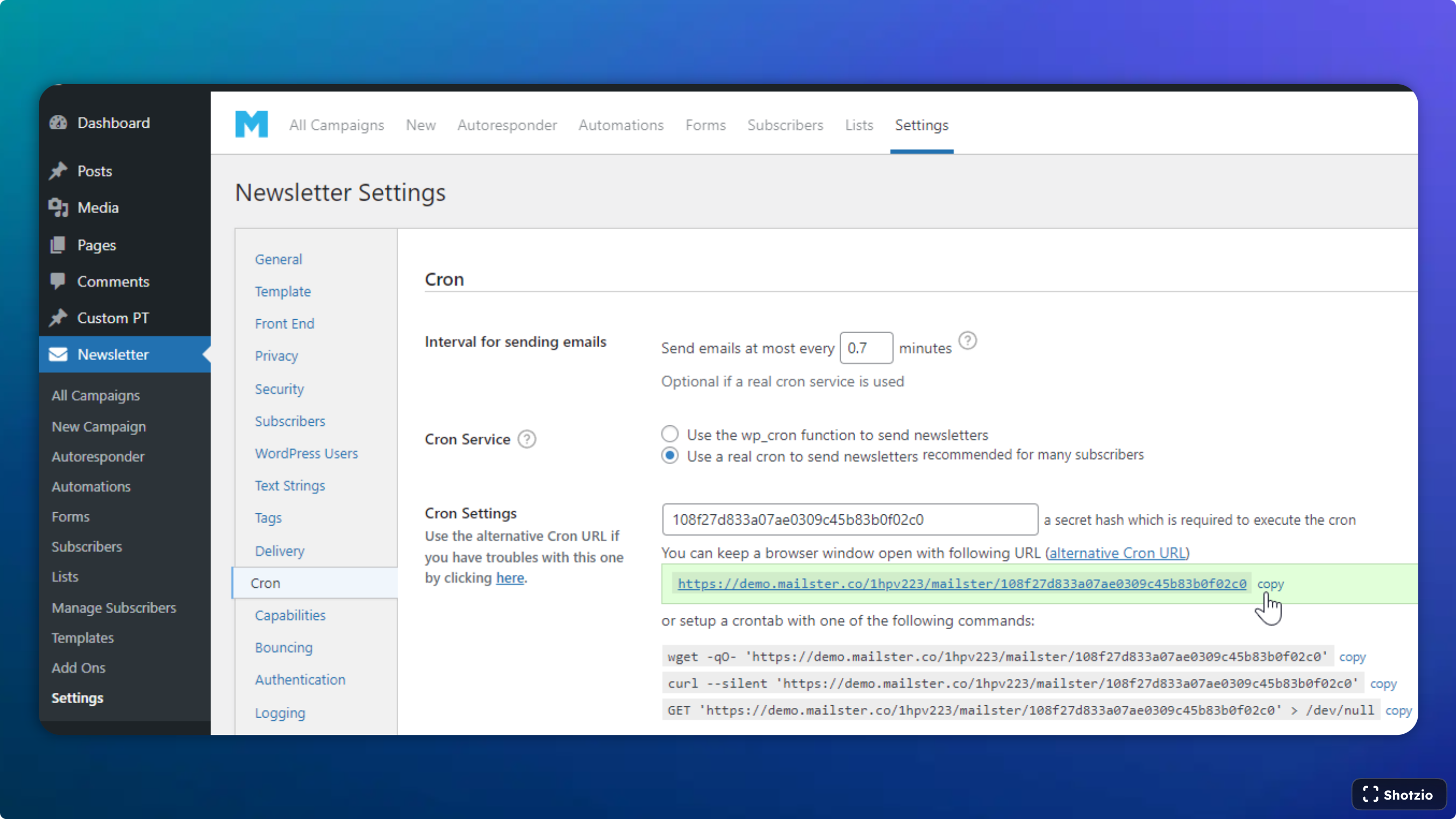The height and width of the screenshot is (819, 1456).
Task: Click help icon next to Cron Service
Action: pyautogui.click(x=527, y=439)
